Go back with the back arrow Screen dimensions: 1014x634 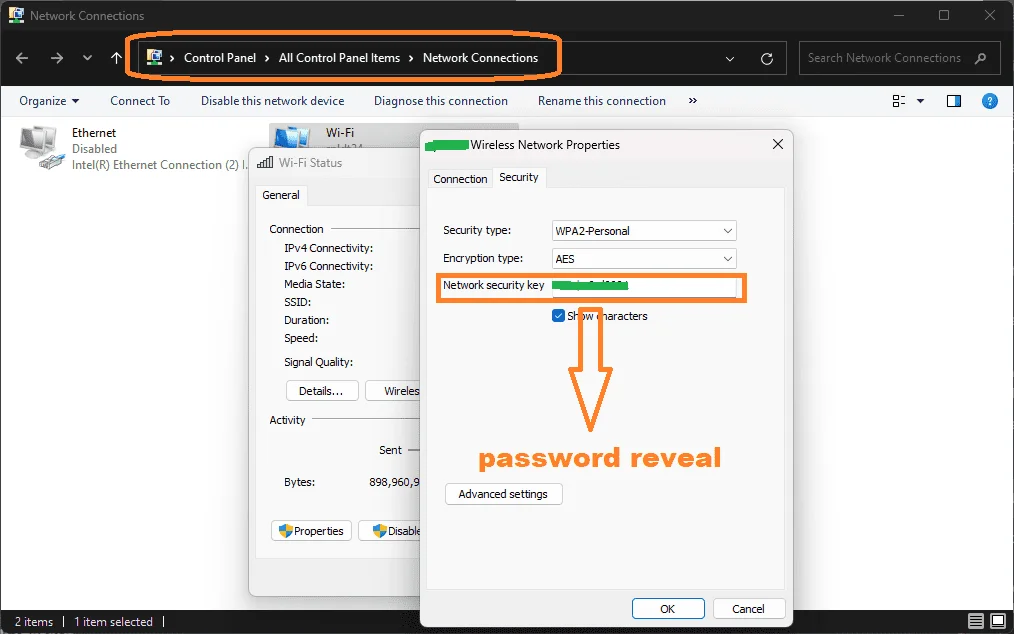[x=22, y=58]
